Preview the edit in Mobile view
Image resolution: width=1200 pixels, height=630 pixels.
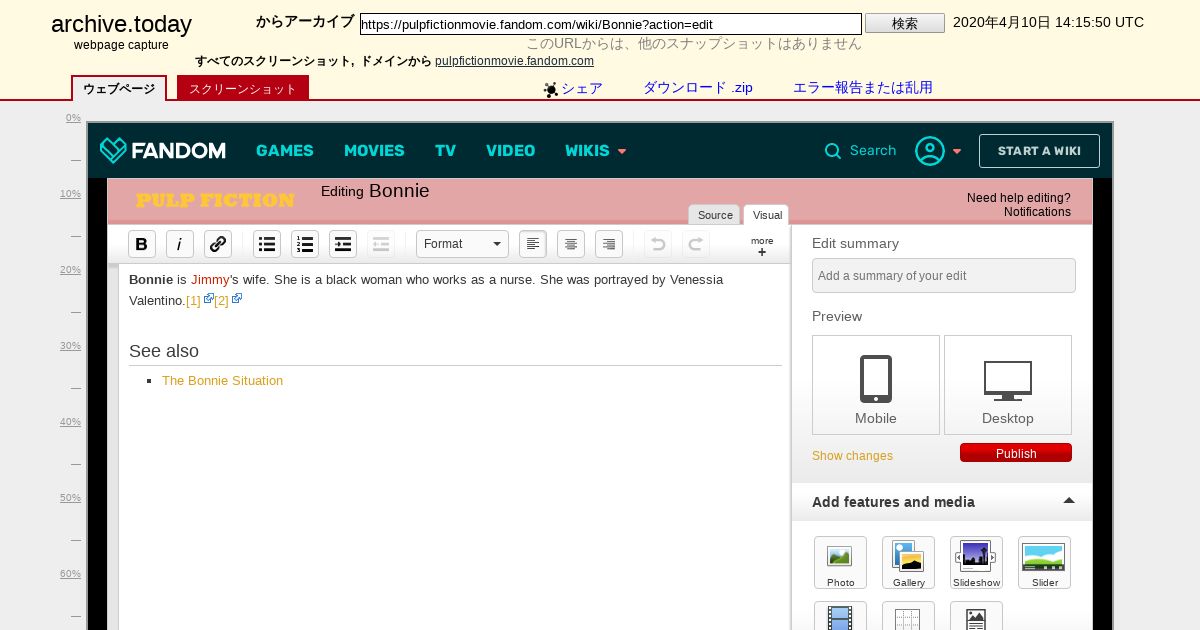[x=876, y=385]
